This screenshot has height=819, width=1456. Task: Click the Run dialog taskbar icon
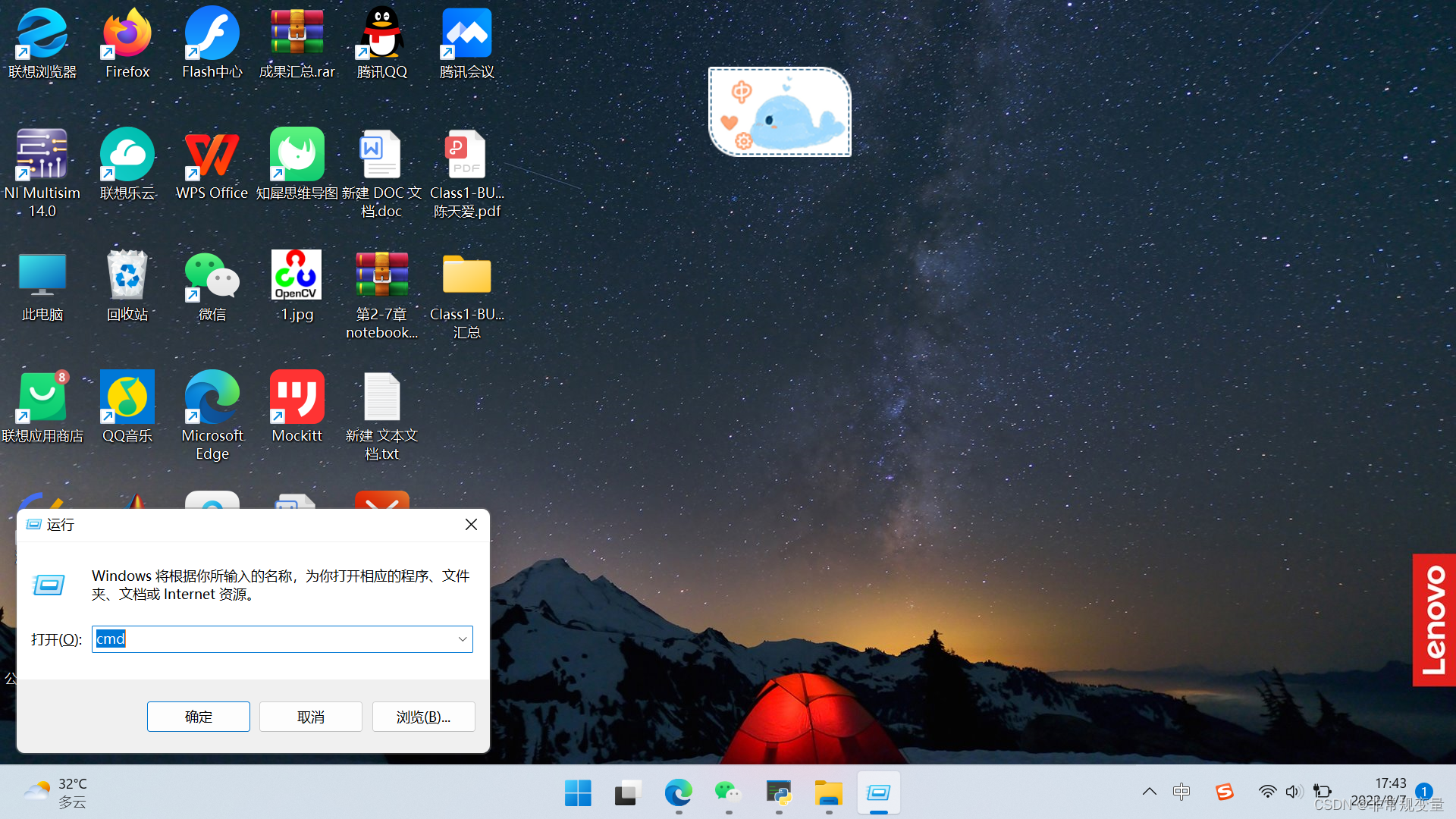[x=878, y=792]
